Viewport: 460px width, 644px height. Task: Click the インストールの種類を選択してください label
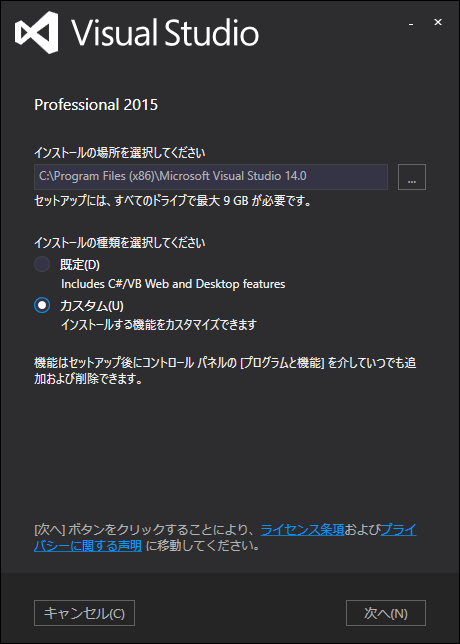point(120,243)
